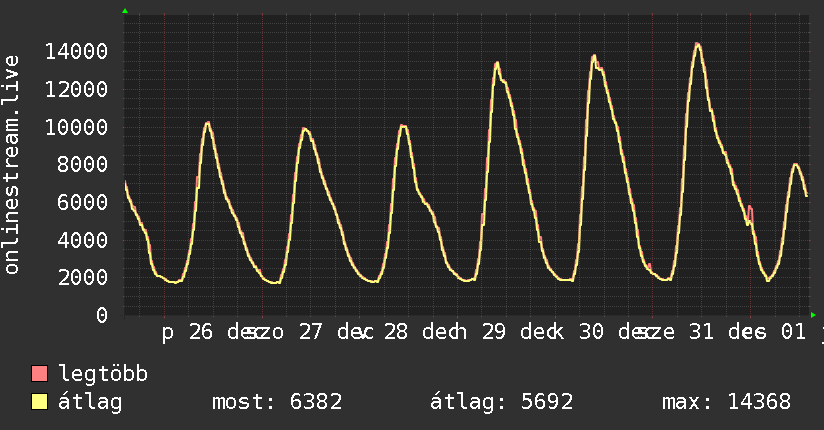The height and width of the screenshot is (430, 824).
Task: Click the 8000 y-axis label
Action: pyautogui.click(x=83, y=165)
